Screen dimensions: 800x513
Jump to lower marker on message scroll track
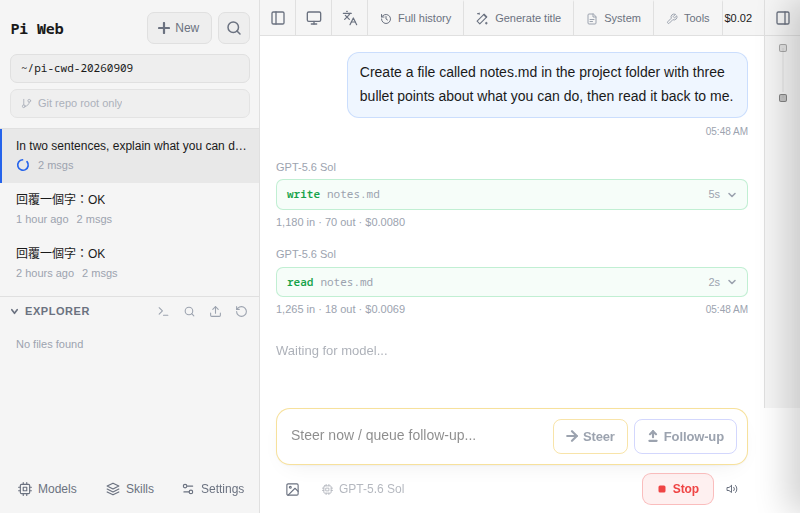pos(783,98)
